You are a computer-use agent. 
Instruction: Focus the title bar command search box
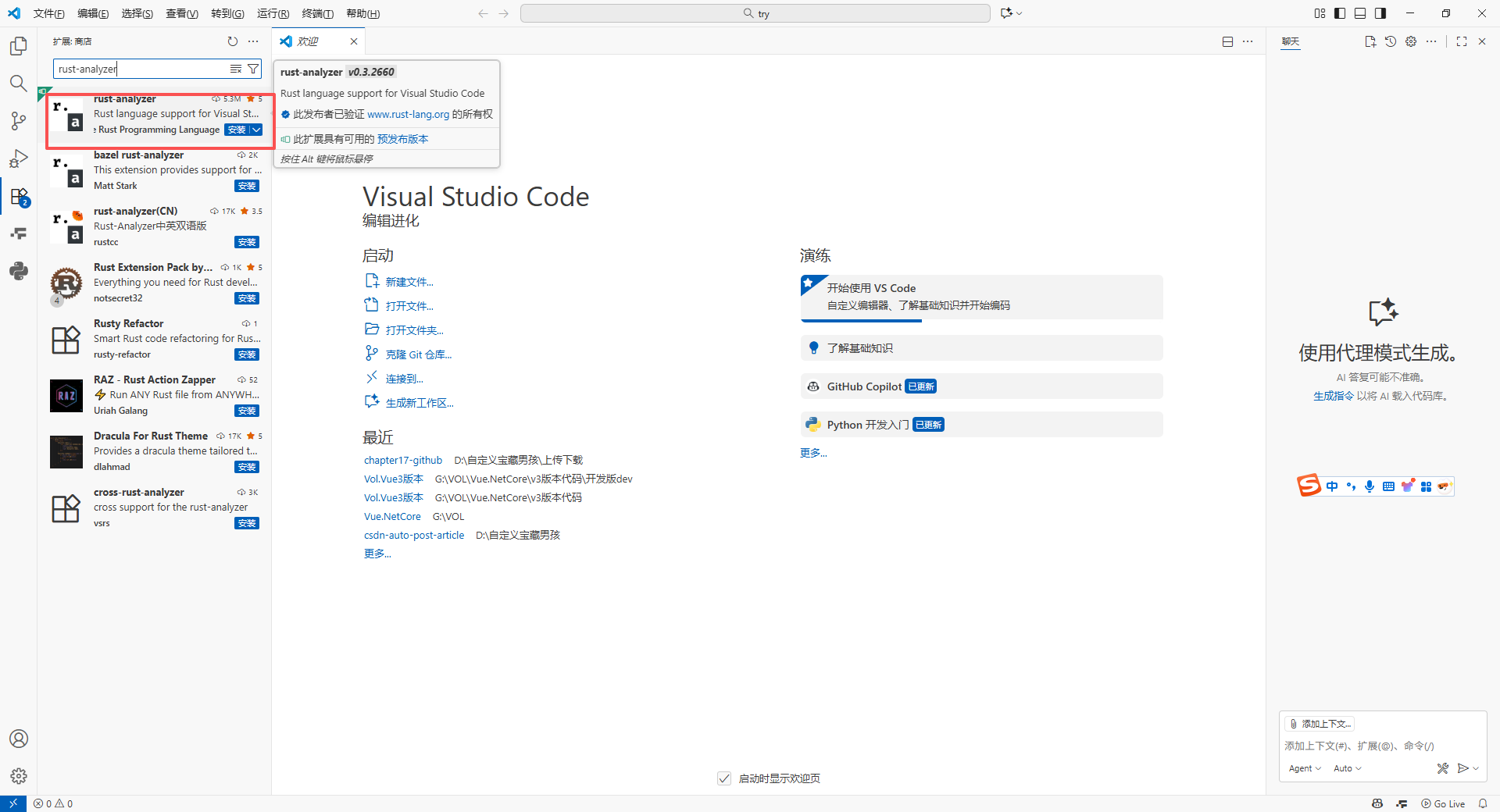click(755, 13)
